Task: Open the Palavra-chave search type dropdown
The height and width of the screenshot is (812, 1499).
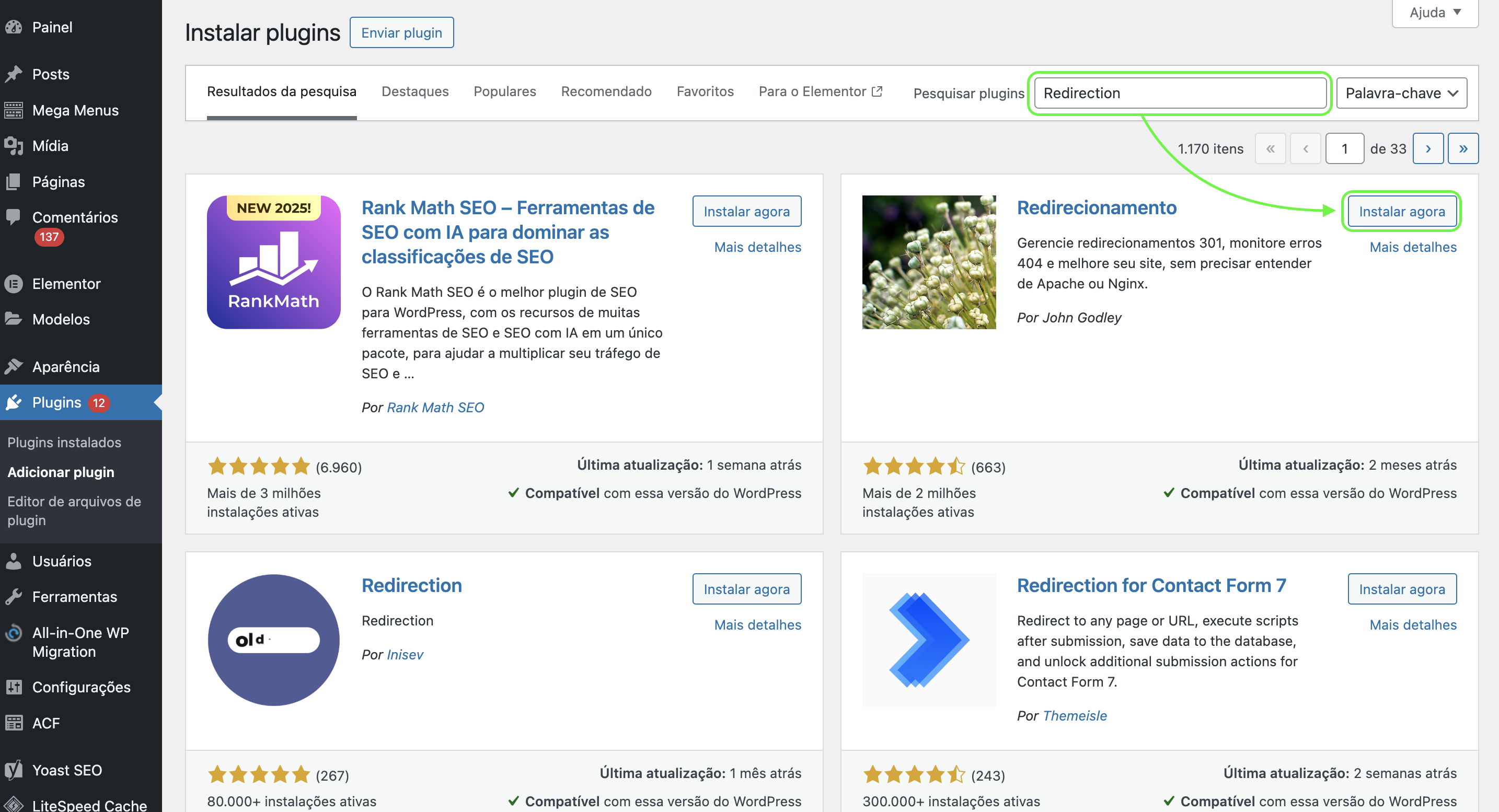Action: click(x=1401, y=93)
